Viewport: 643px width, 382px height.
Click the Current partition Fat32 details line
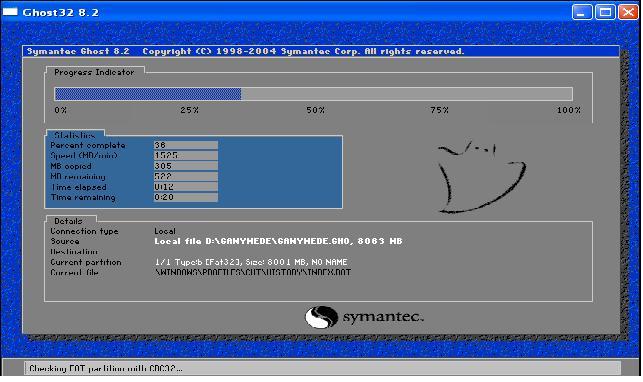(251, 262)
